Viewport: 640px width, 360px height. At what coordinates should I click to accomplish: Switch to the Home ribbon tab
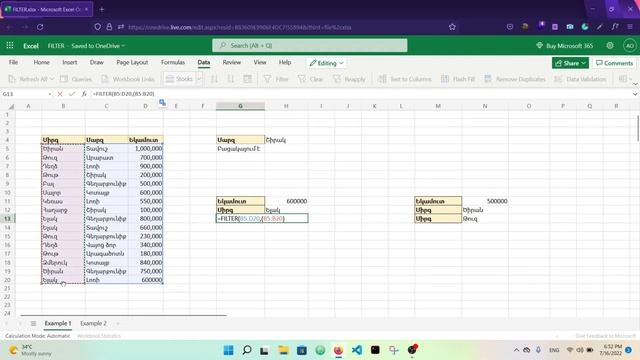[41, 62]
